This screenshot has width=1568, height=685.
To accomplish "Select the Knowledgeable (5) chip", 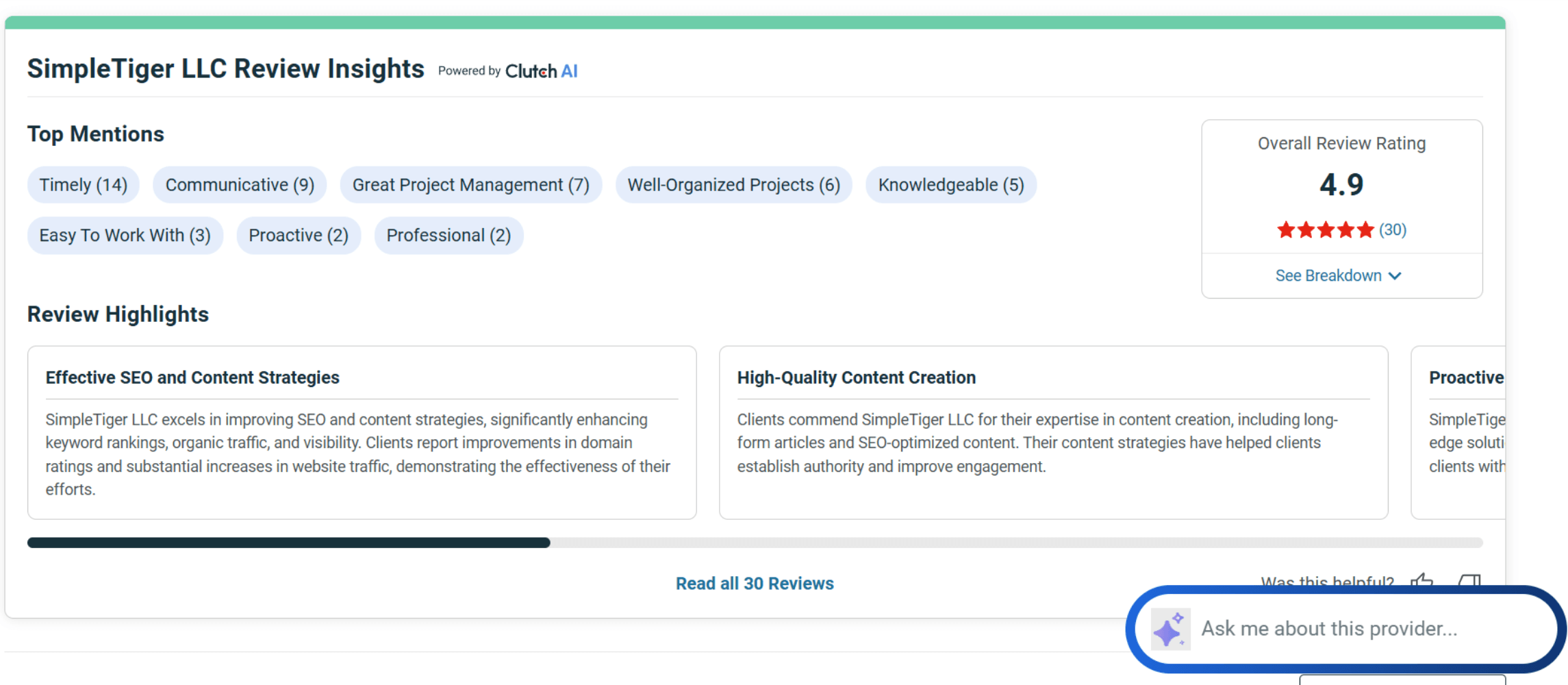I will click(x=951, y=185).
